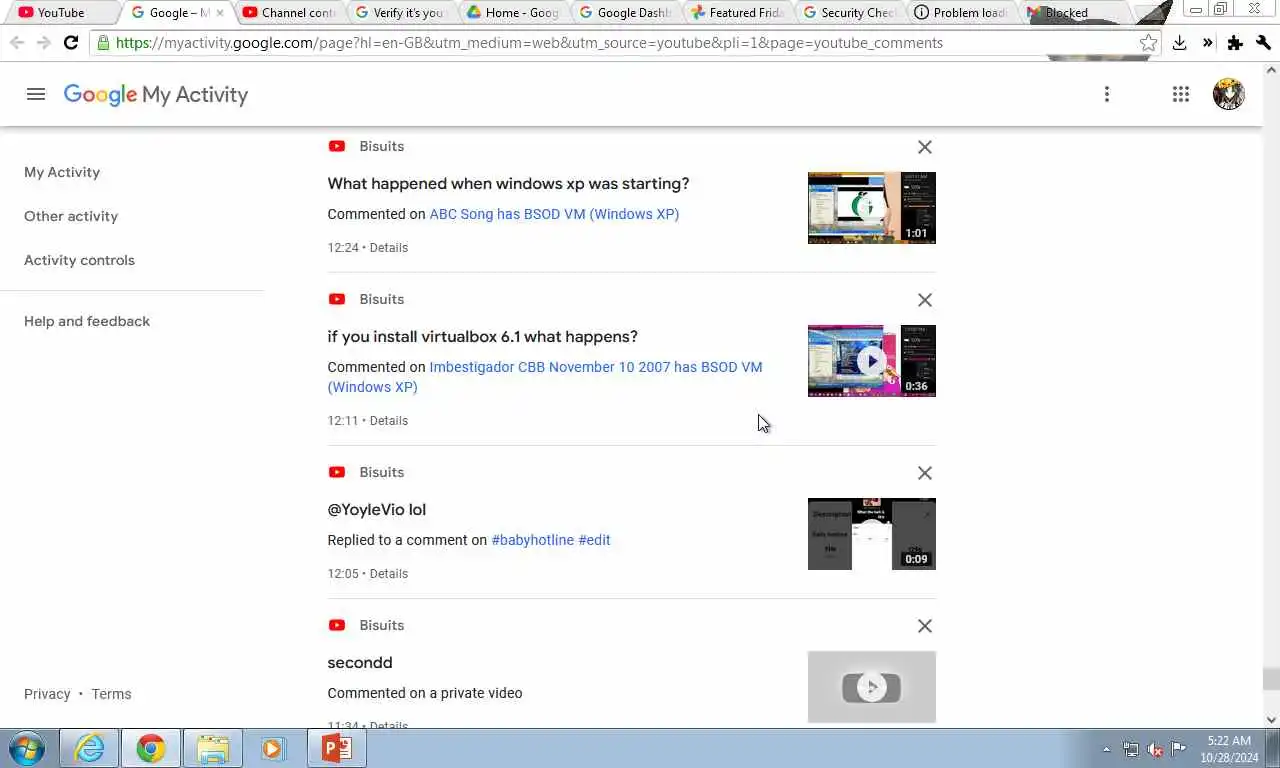Screen dimensions: 1280x768
Task: Delete the 'What happened when windows xp' activity
Action: coord(925,147)
